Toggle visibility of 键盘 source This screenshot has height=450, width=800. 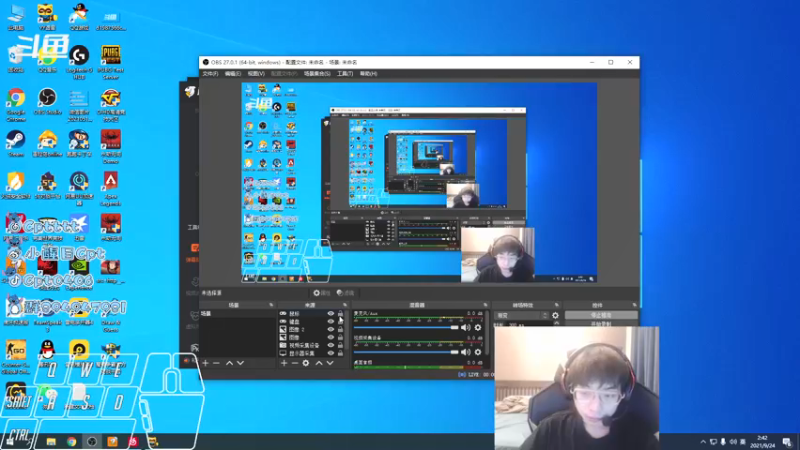pos(331,321)
